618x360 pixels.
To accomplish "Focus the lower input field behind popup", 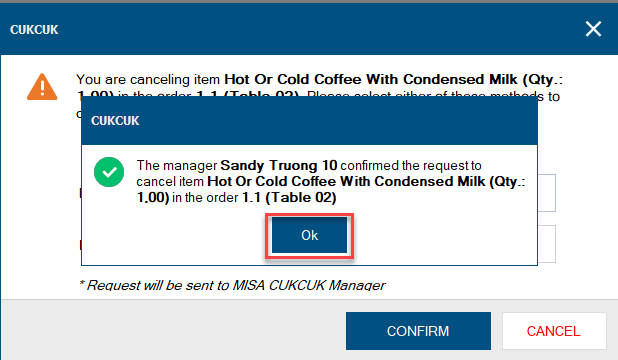I will pyautogui.click(x=547, y=244).
